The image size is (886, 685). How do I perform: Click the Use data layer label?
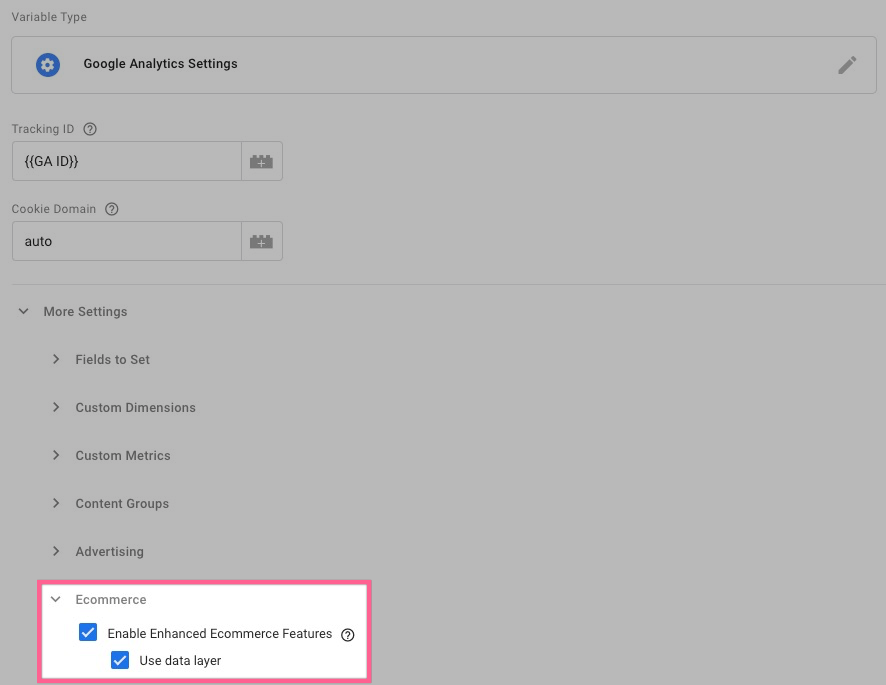180,661
